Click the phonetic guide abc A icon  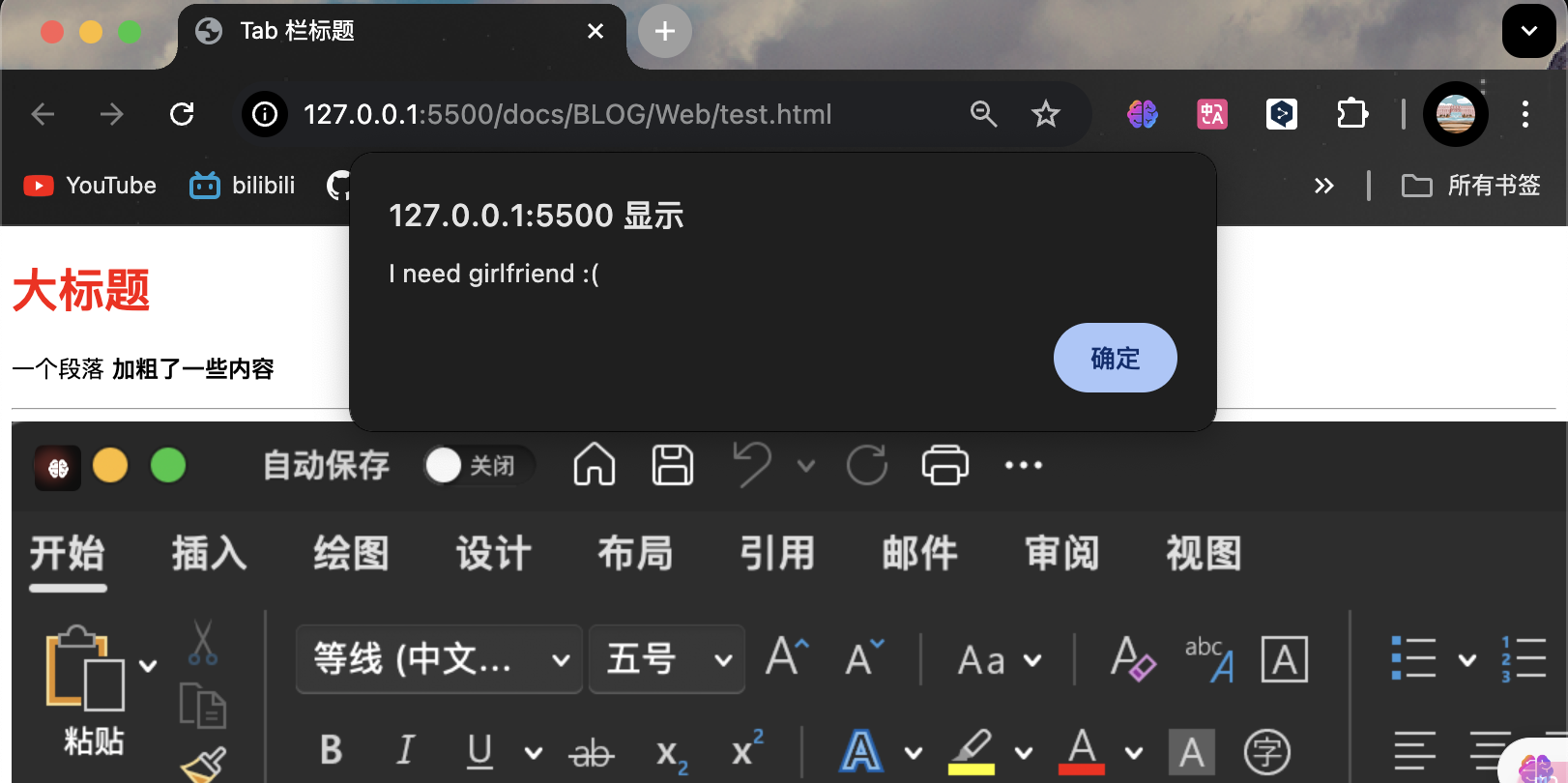[x=1209, y=659]
